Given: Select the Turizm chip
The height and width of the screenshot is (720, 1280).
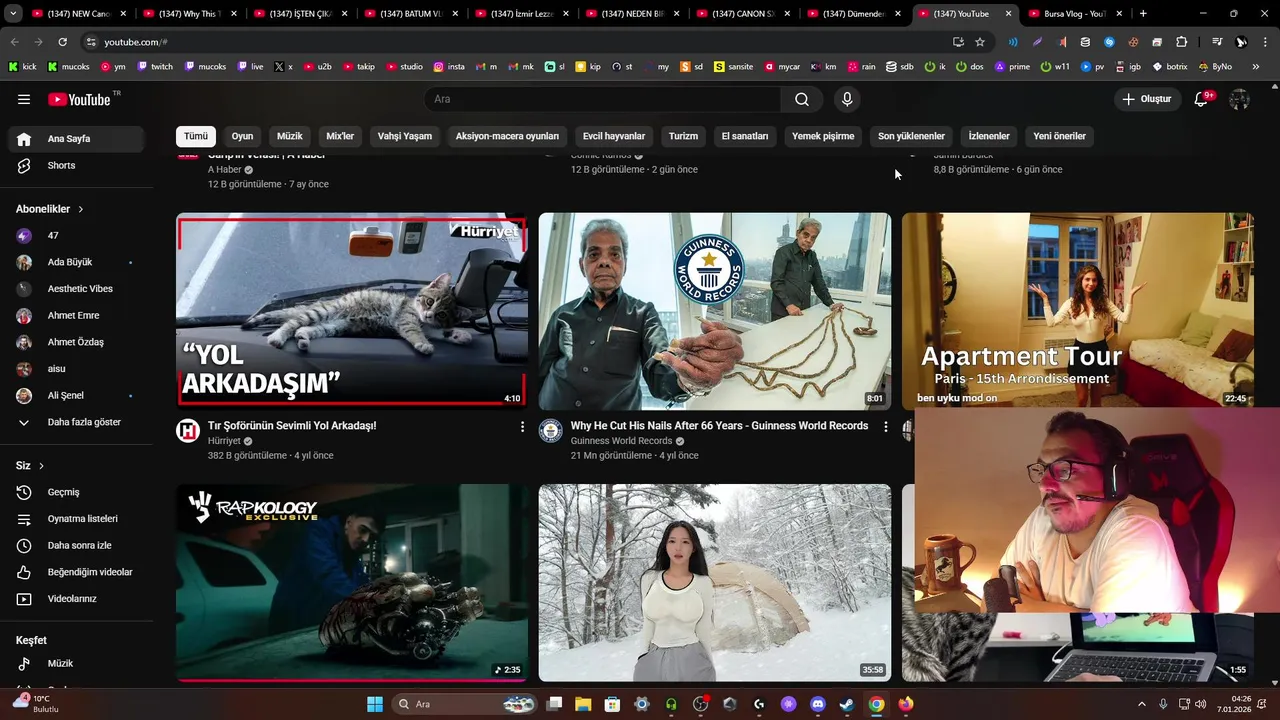Looking at the screenshot, I should [x=684, y=136].
